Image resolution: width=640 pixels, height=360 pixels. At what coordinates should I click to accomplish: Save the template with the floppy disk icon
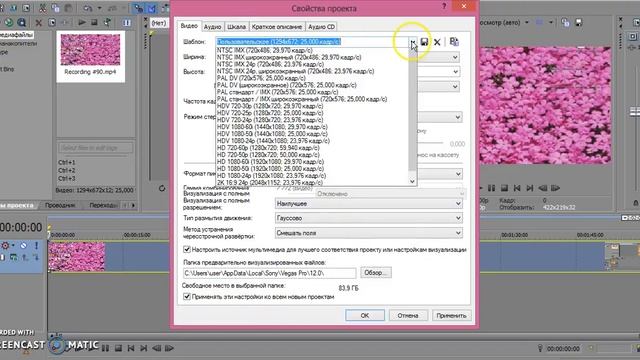[424, 42]
